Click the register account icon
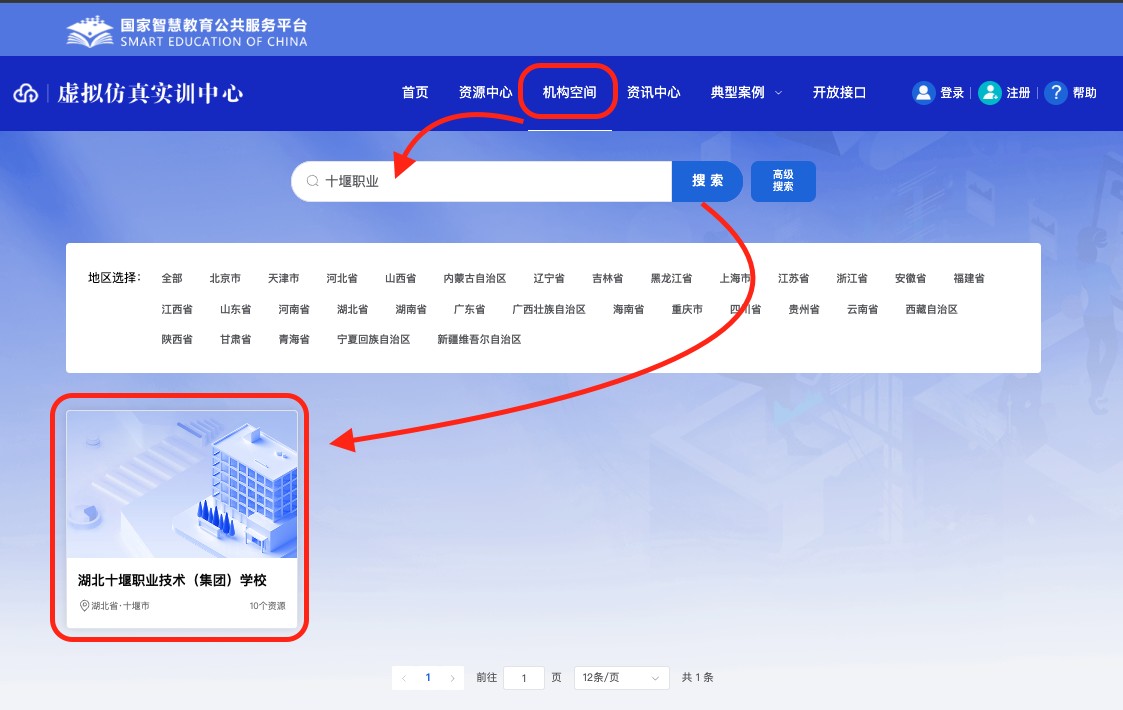Image resolution: width=1123 pixels, height=710 pixels. [x=989, y=93]
